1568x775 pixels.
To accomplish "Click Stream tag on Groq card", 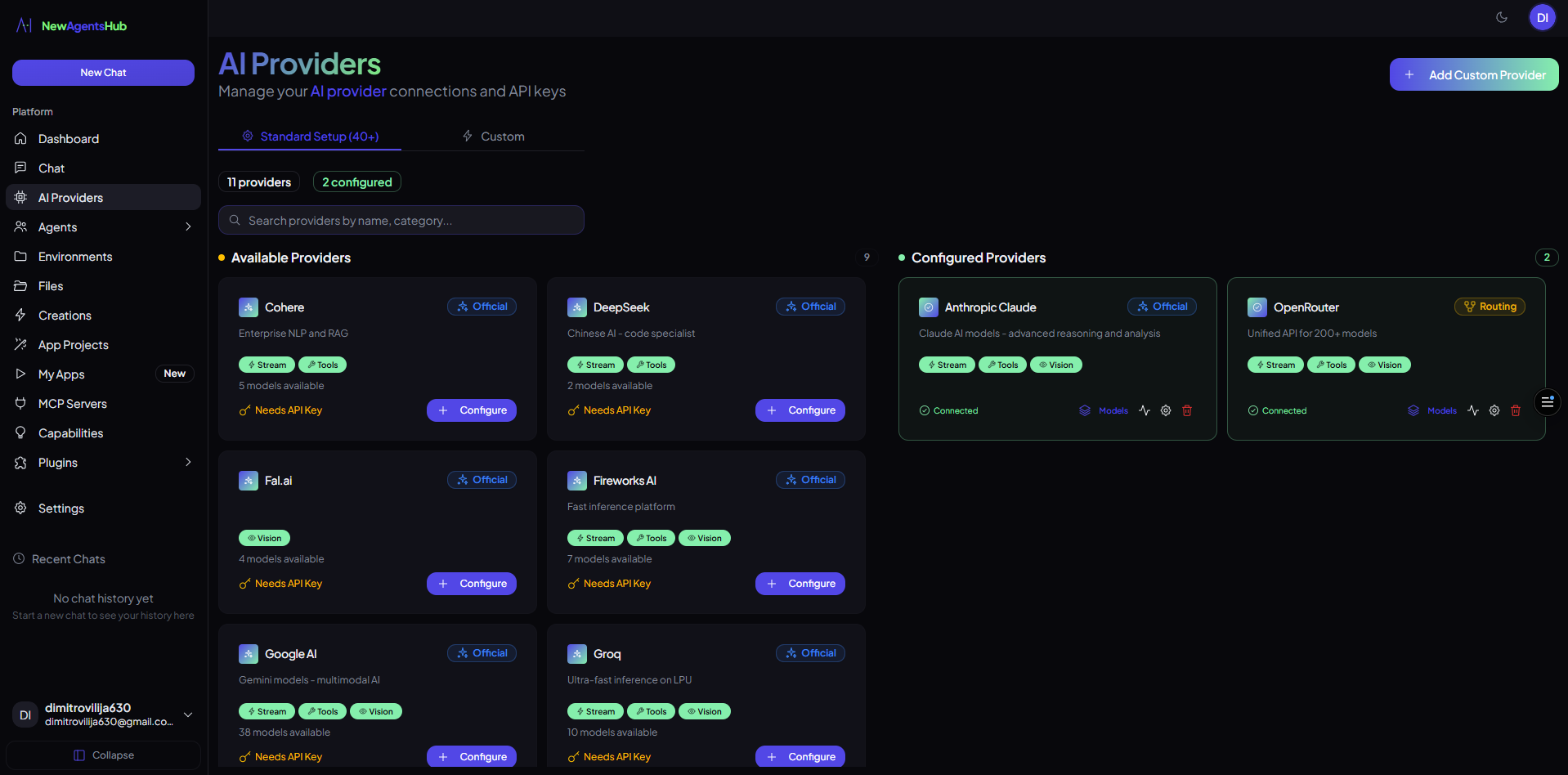I will click(x=596, y=711).
